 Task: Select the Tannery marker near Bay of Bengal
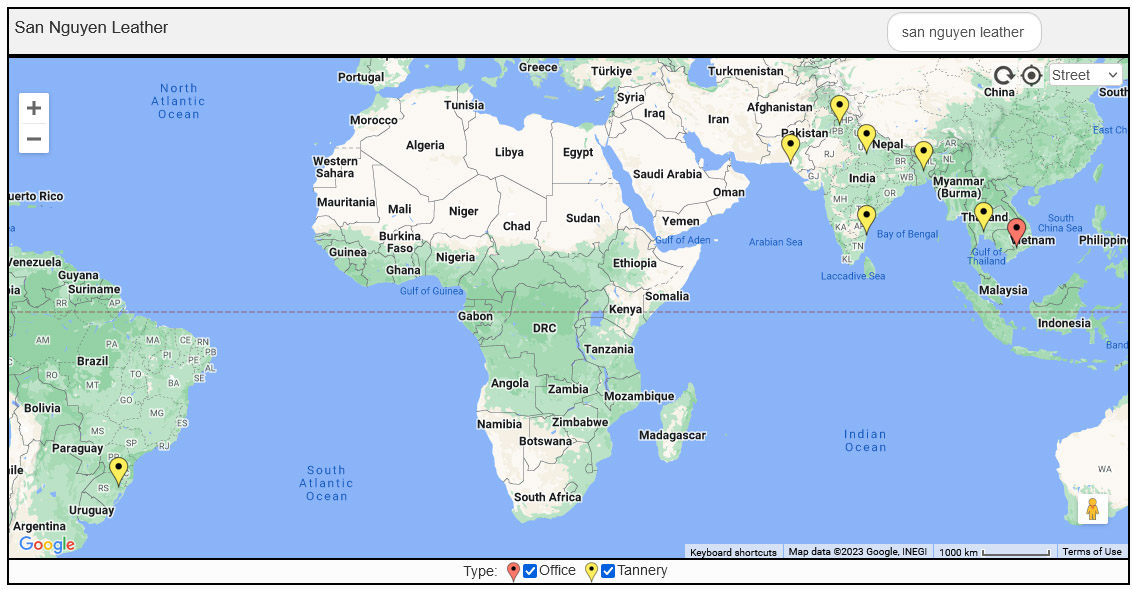coord(867,218)
